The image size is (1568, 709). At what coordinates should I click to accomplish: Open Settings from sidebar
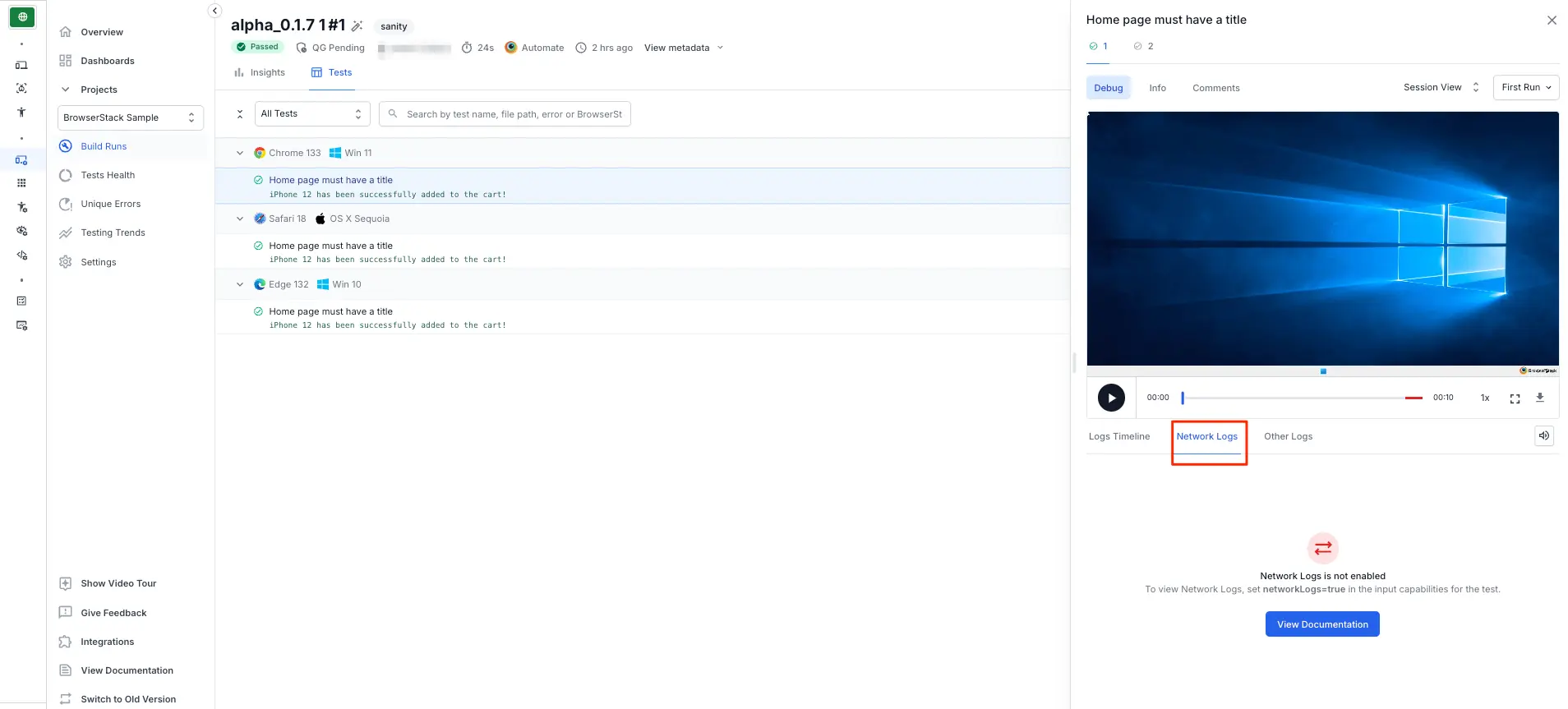tap(99, 262)
